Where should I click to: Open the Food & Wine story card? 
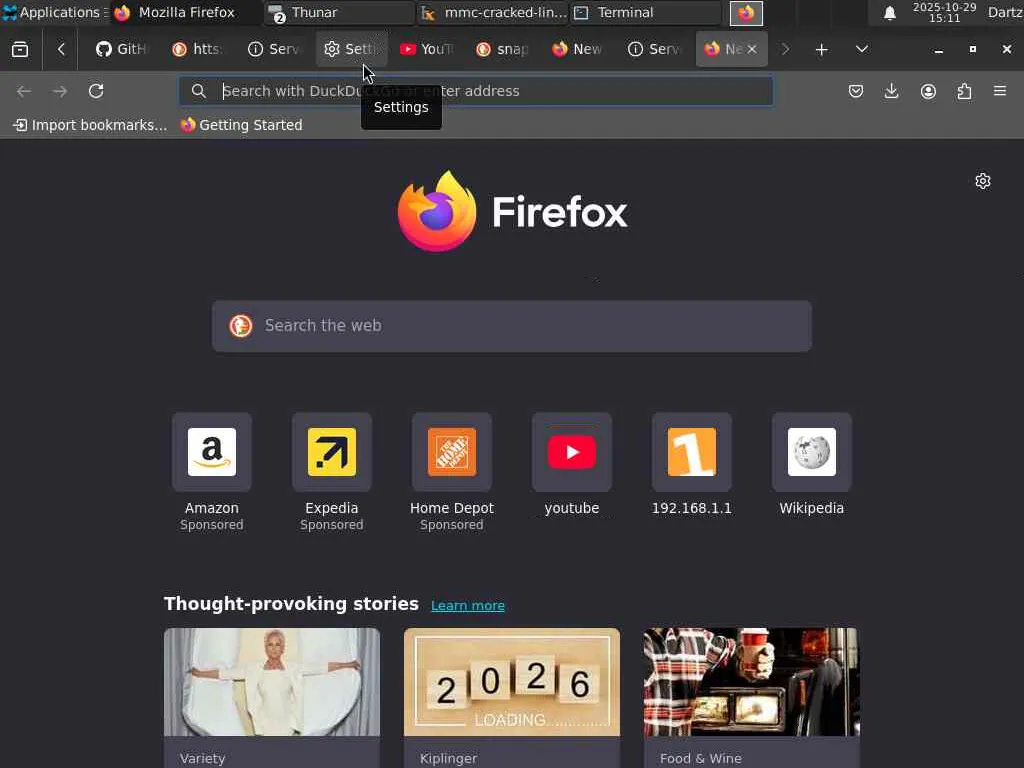(752, 697)
